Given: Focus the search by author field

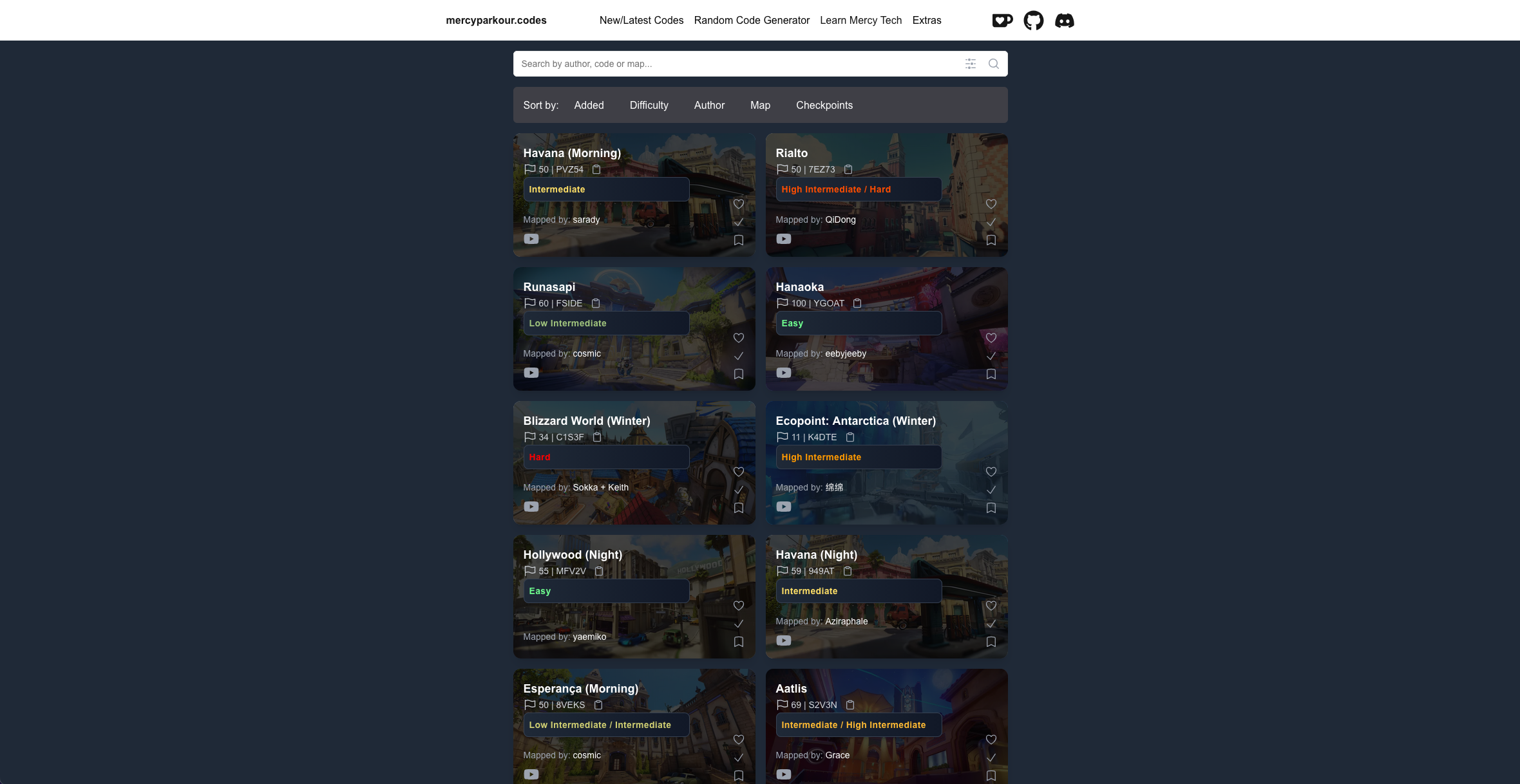Looking at the screenshot, I should (734, 64).
